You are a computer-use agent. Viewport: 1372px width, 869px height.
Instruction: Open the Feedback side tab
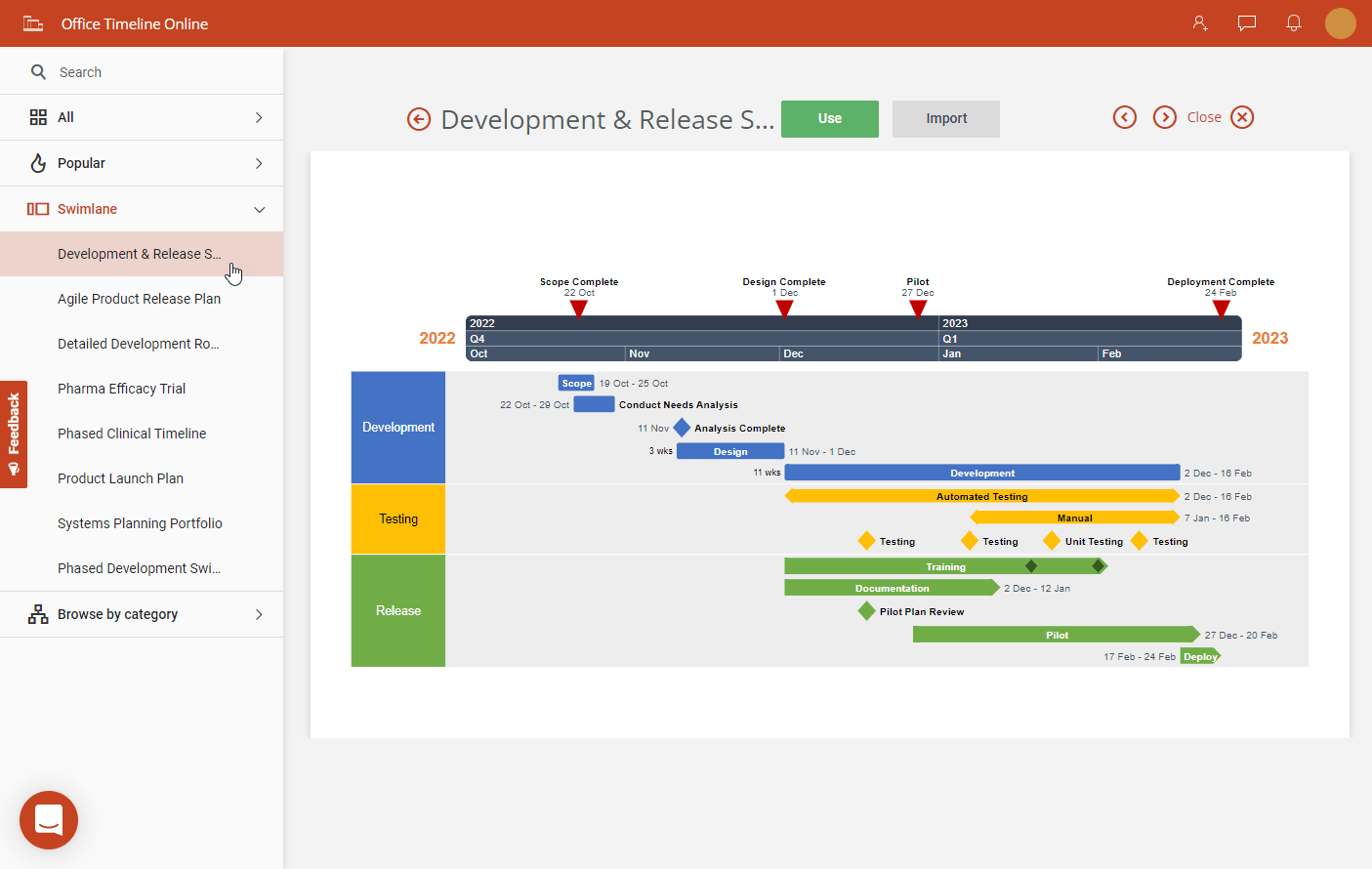pos(14,434)
